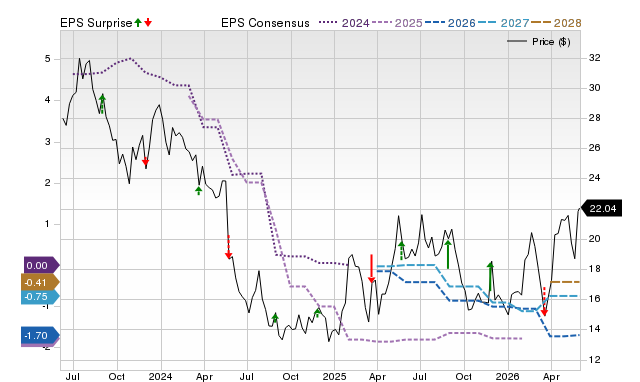Select the 30 label on the price axis
Viewport: 640px width, 382px height.
click(x=595, y=88)
